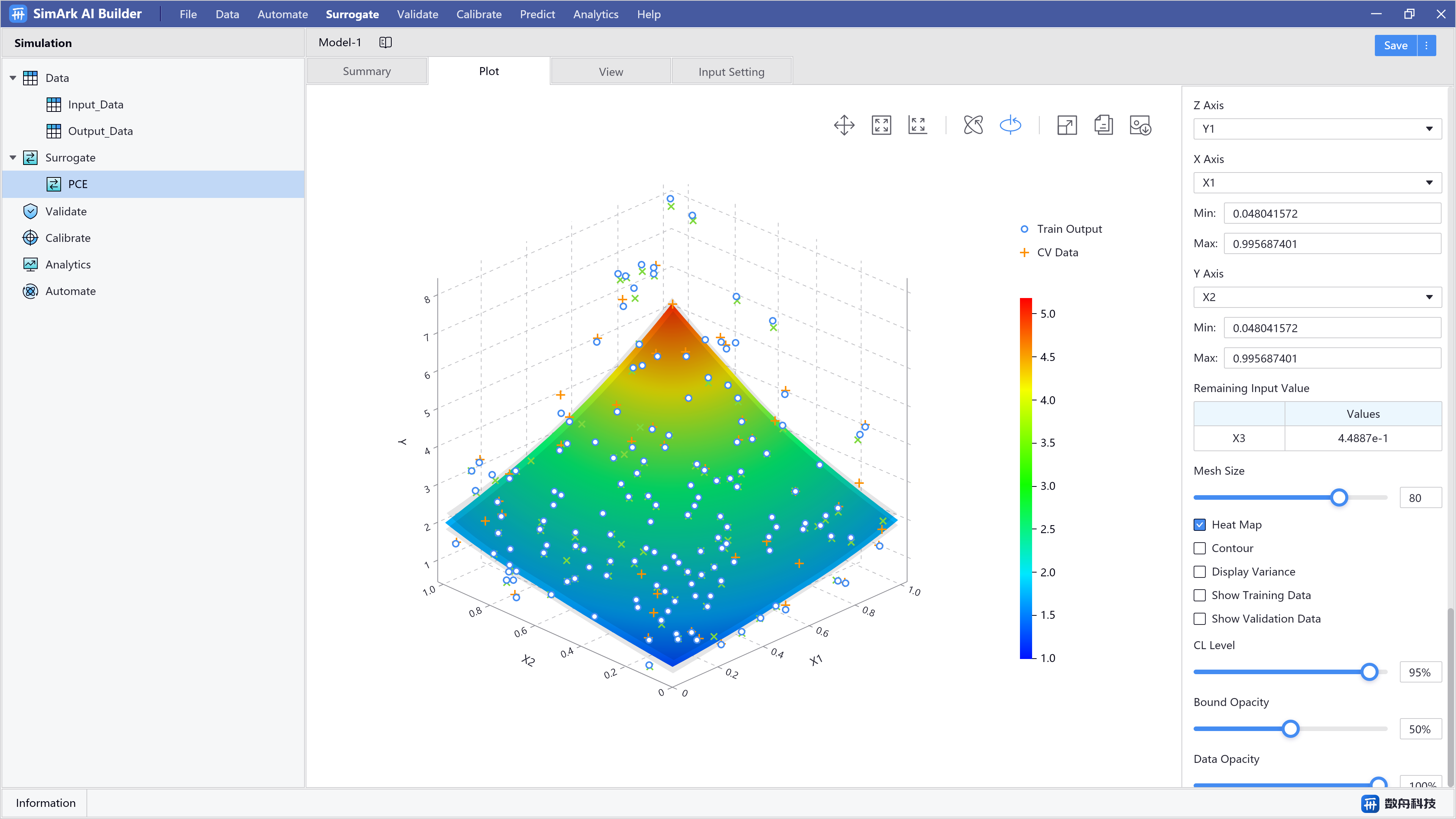Click the X Axis Max input field
Image resolution: width=1456 pixels, height=819 pixels.
1332,244
